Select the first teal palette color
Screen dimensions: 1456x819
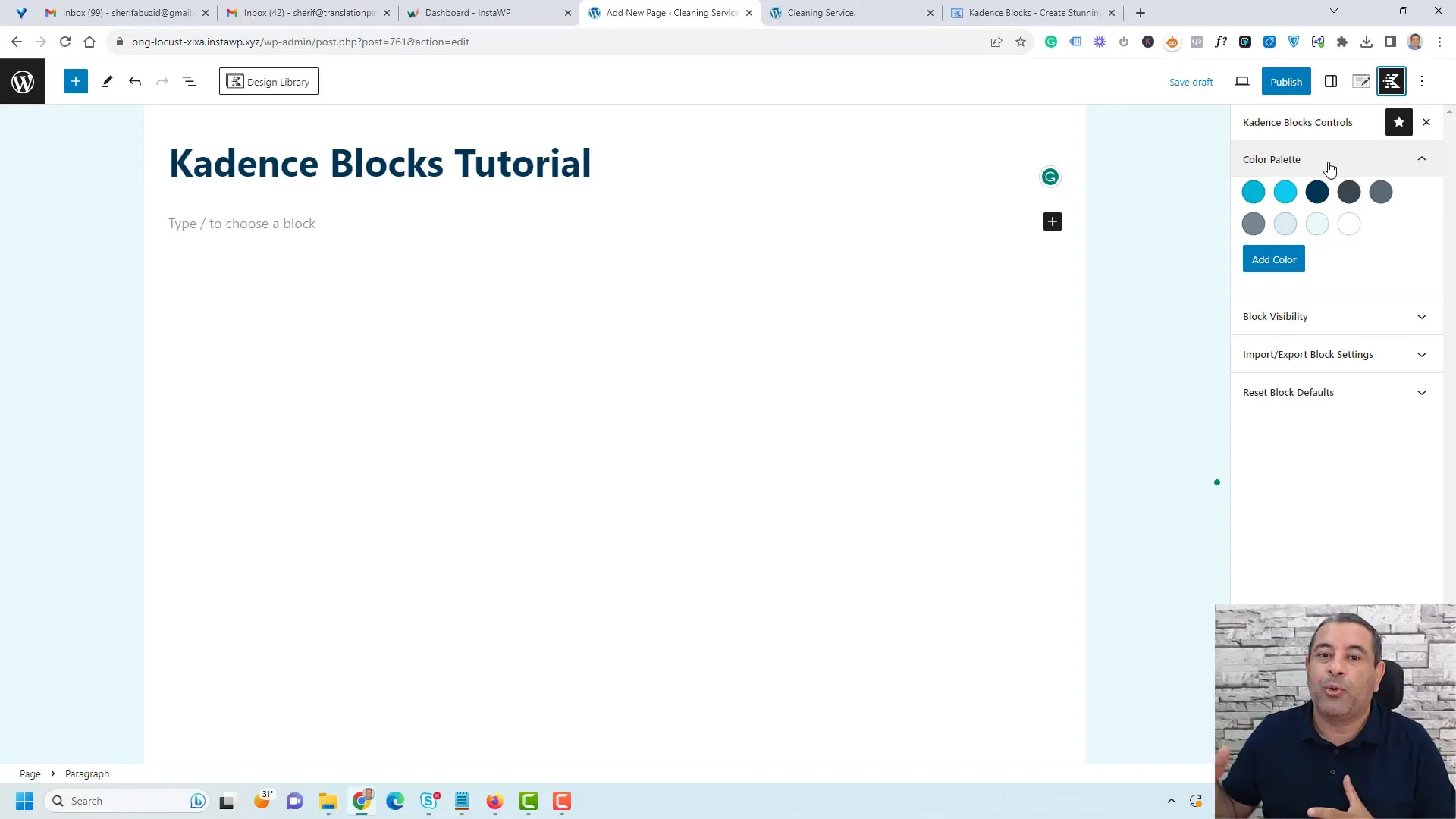pos(1254,192)
